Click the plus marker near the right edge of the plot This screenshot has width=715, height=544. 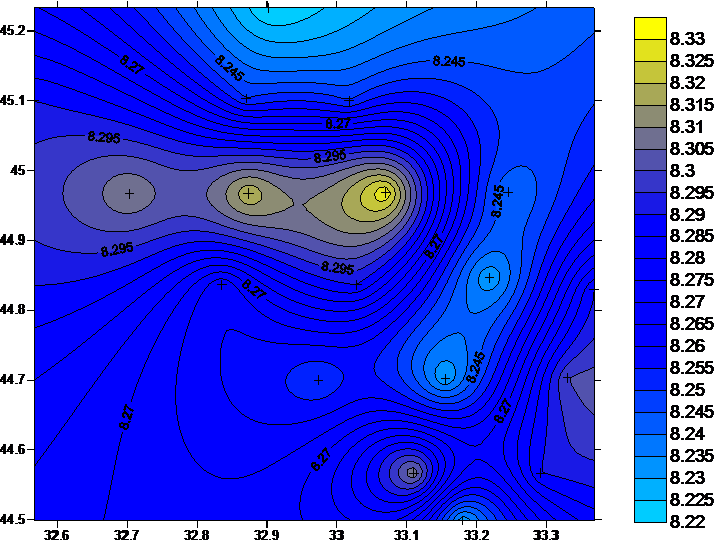(x=567, y=378)
